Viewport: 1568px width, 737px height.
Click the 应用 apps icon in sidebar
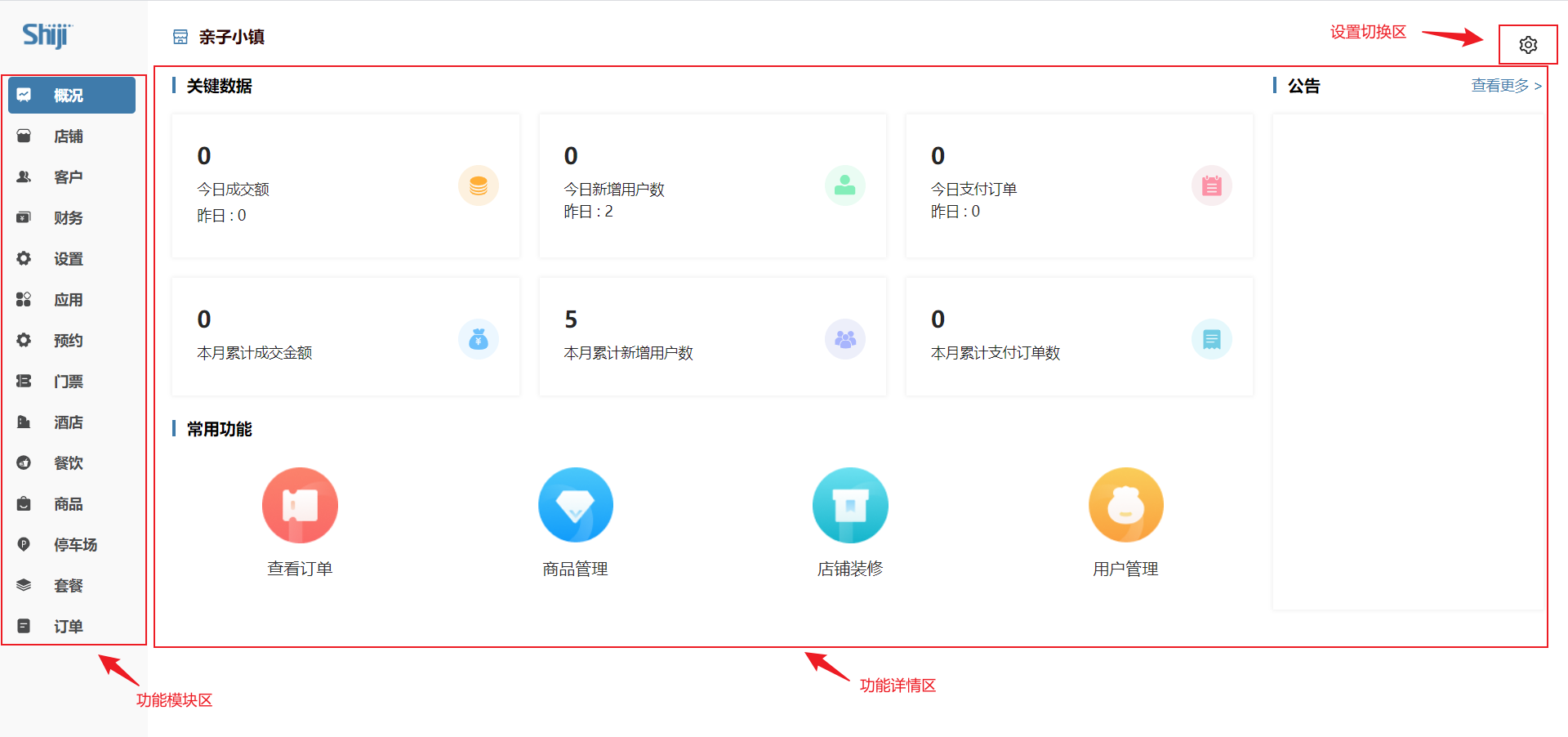24,299
